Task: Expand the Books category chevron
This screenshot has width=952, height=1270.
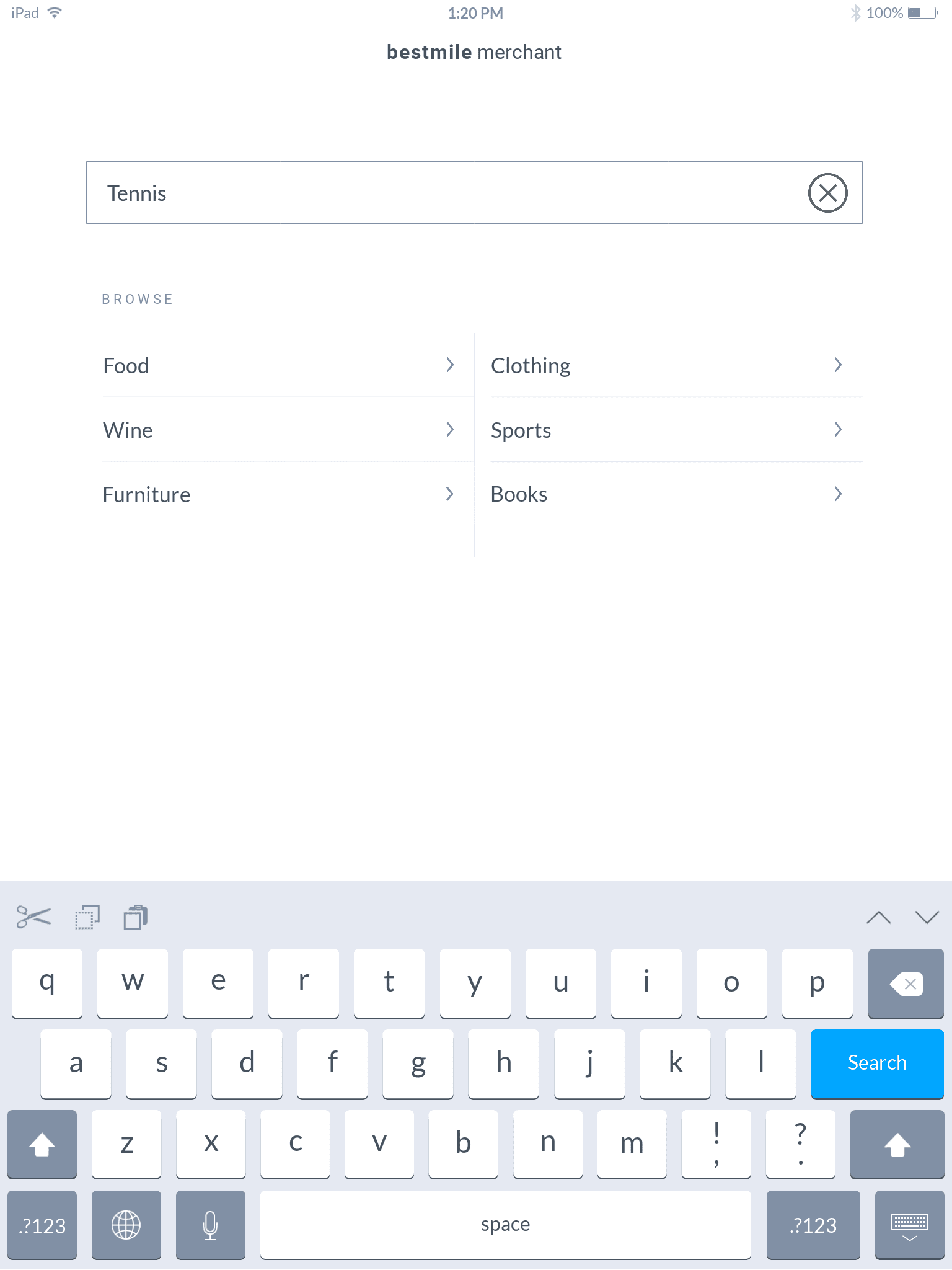Action: 838,494
